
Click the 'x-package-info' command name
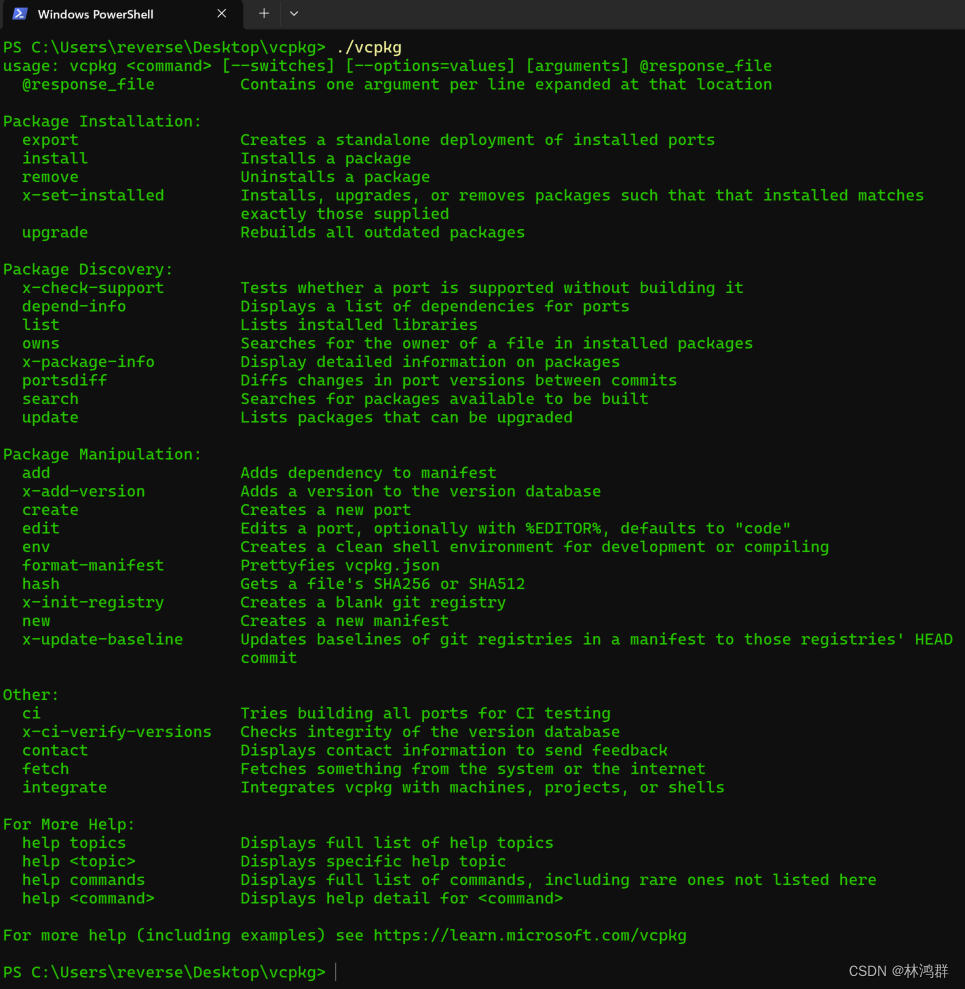pyautogui.click(x=88, y=362)
